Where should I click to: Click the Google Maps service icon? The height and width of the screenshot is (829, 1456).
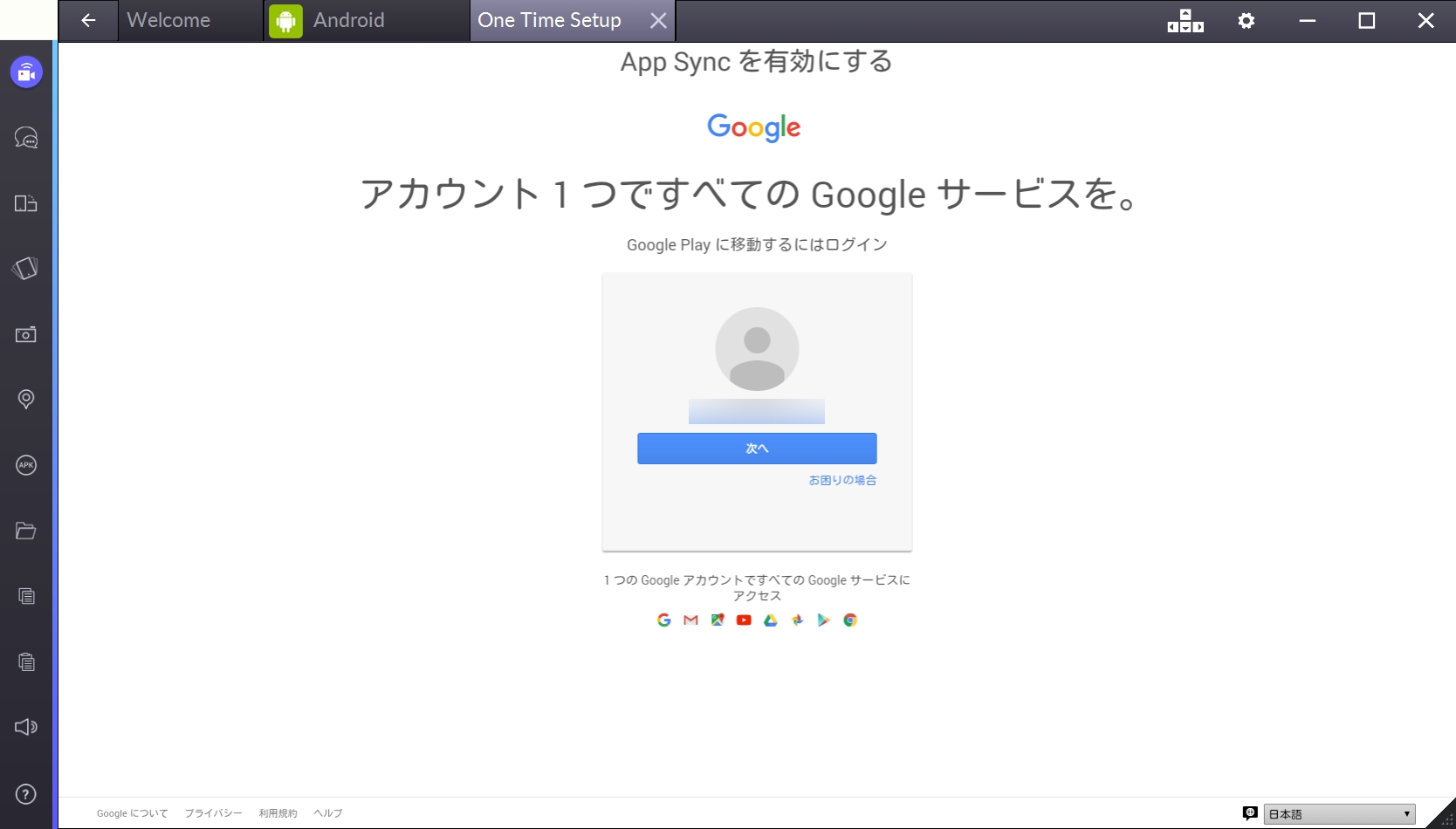pos(718,620)
